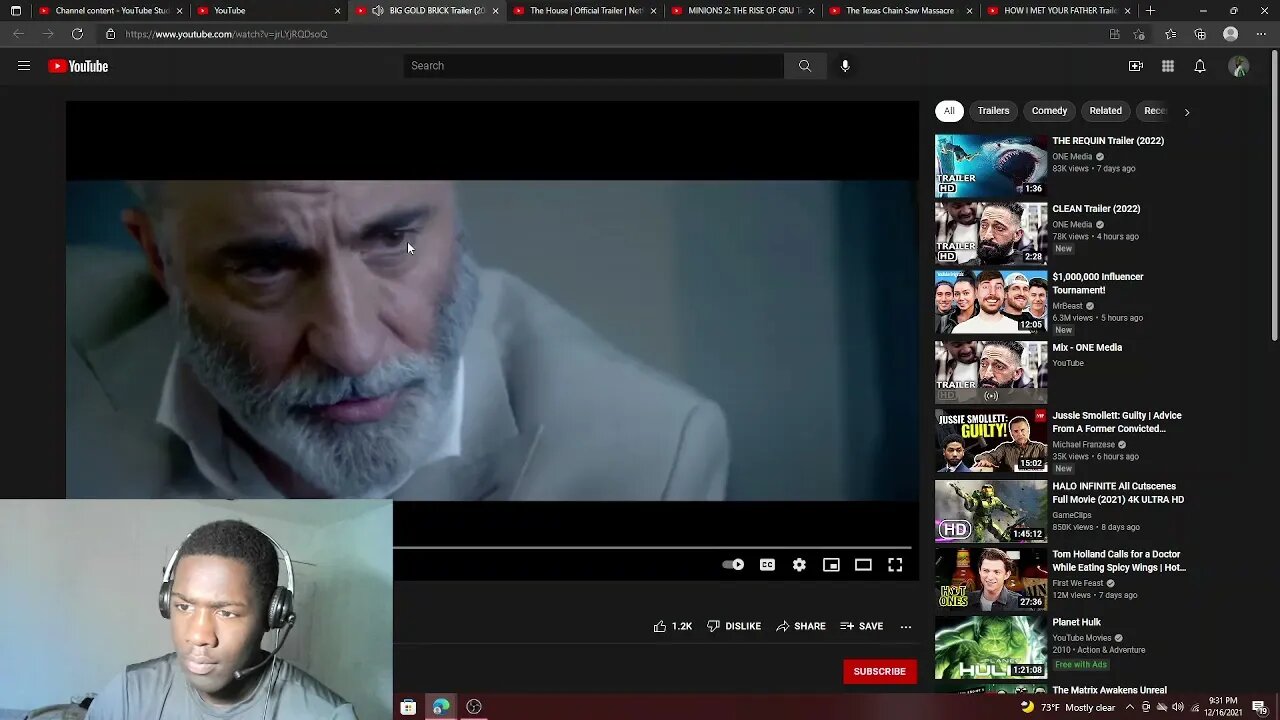Open the Mix - ONE Media playlist
The width and height of the screenshot is (1280, 720).
pyautogui.click(x=1087, y=348)
